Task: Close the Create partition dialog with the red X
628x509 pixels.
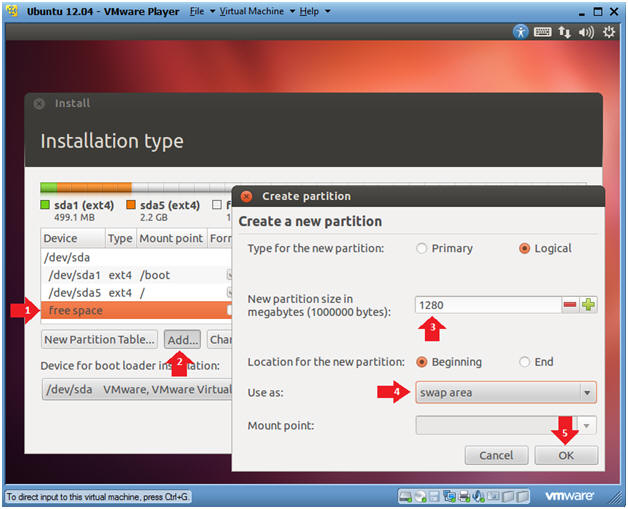Action: coord(246,196)
